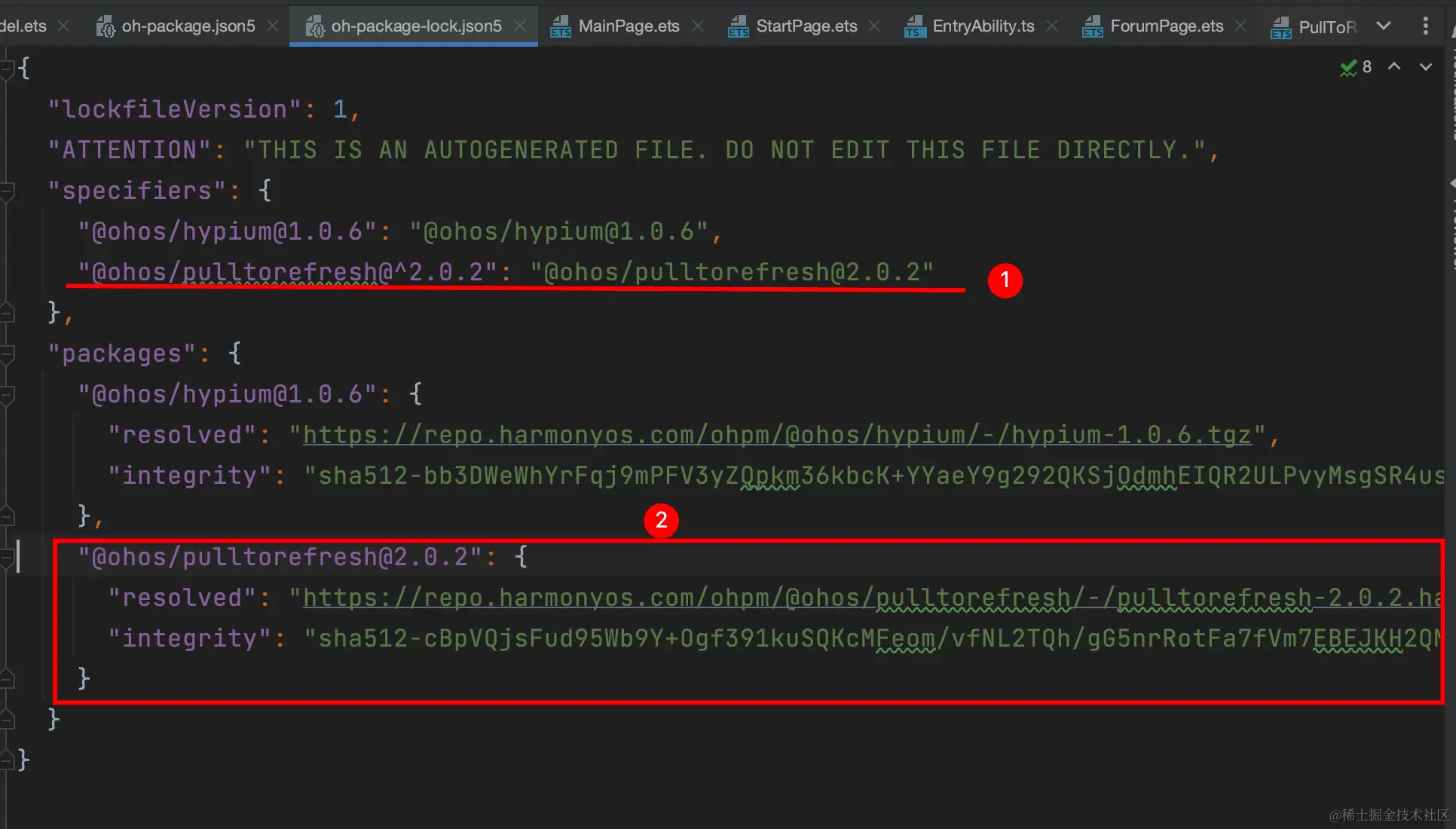Image resolution: width=1456 pixels, height=829 pixels.
Task: Close the ForumPage.ets tab
Action: [x=1240, y=26]
